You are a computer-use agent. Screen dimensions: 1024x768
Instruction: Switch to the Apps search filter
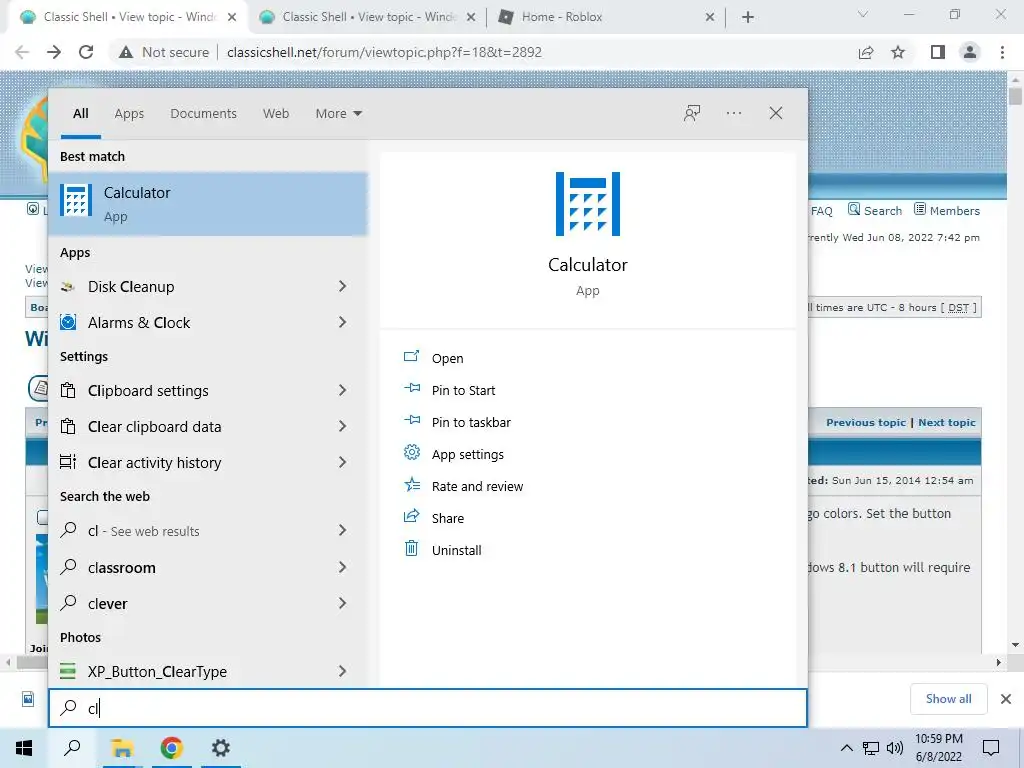coord(129,114)
